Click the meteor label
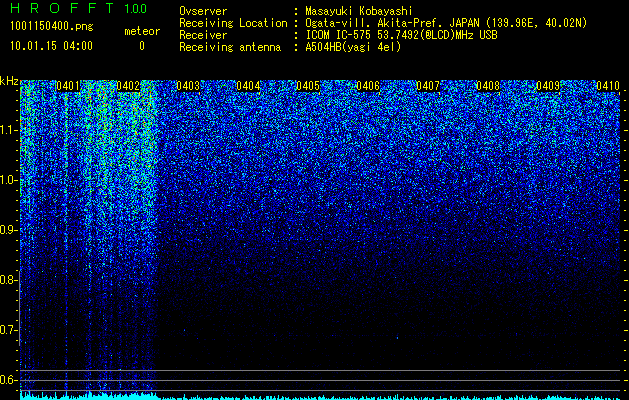Viewport: 629px width, 400px height. point(142,31)
